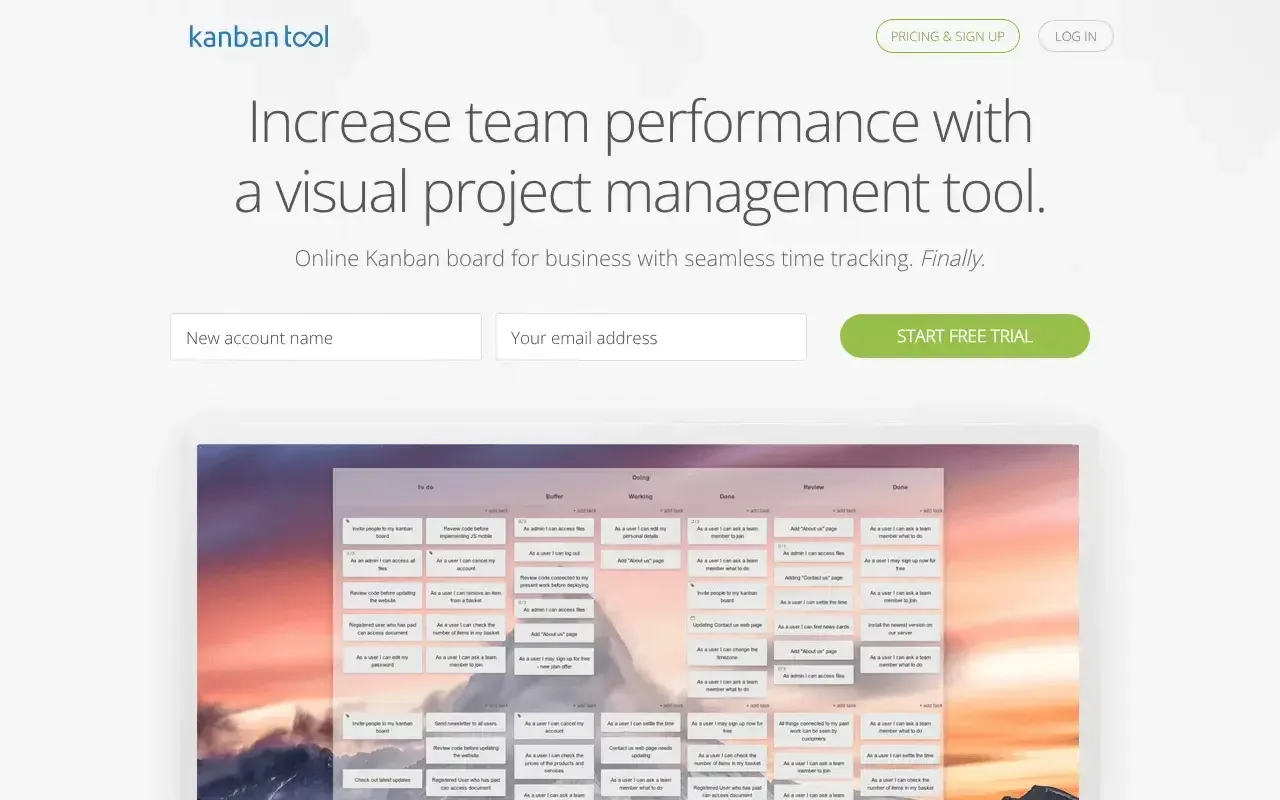
Task: Click the kanban board screenshot preview
Action: 638,620
